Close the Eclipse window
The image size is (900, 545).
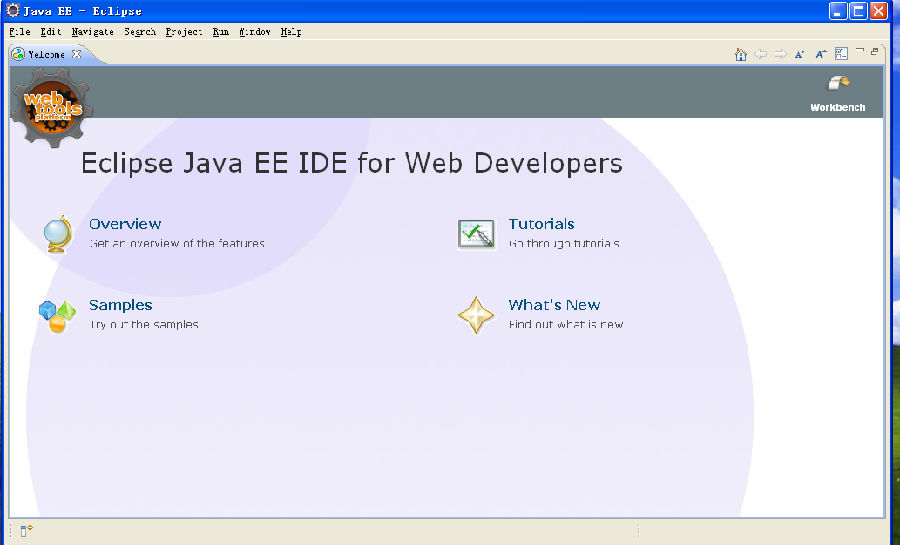[x=879, y=11]
